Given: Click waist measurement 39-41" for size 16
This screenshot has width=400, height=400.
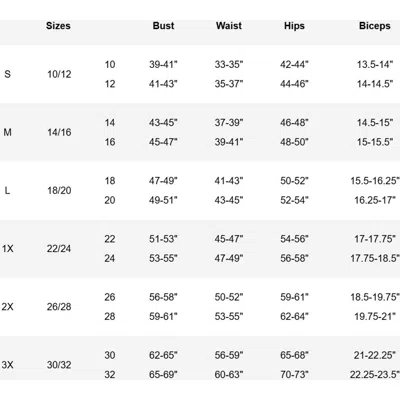Looking at the screenshot, I should click(229, 142).
